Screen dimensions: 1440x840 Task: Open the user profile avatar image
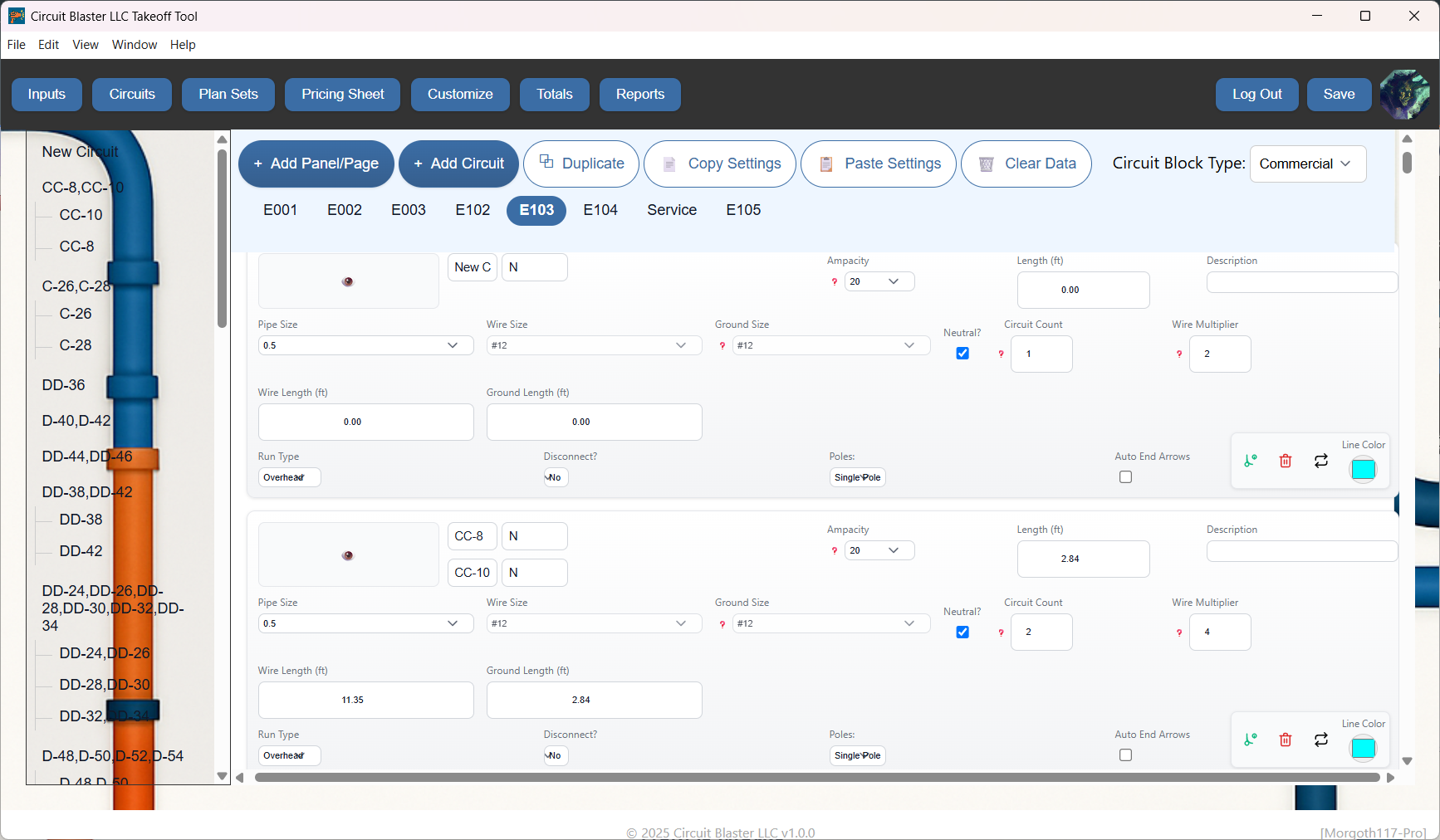(x=1405, y=95)
